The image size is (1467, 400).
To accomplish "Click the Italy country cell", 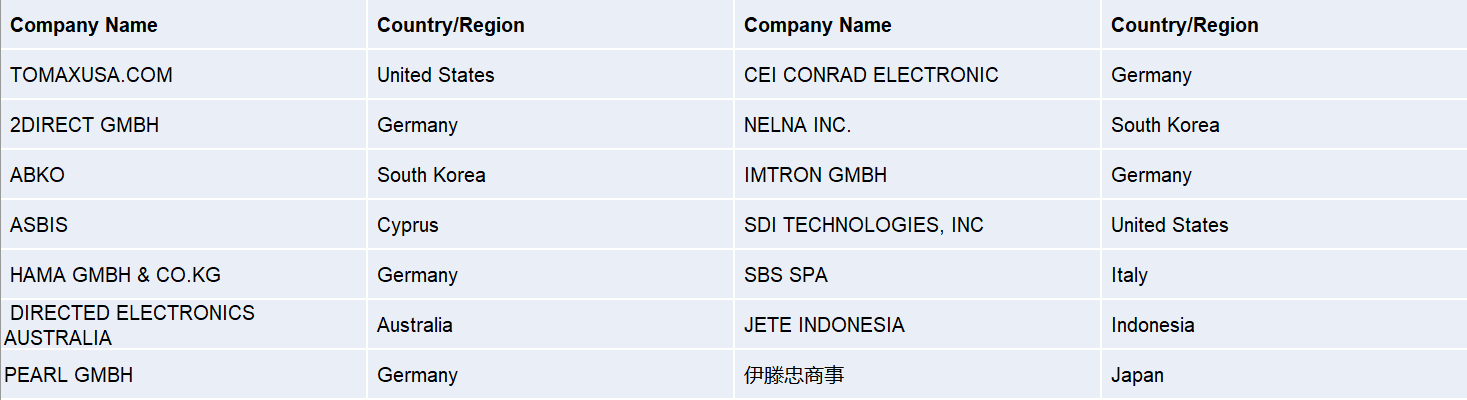I will tap(1284, 275).
